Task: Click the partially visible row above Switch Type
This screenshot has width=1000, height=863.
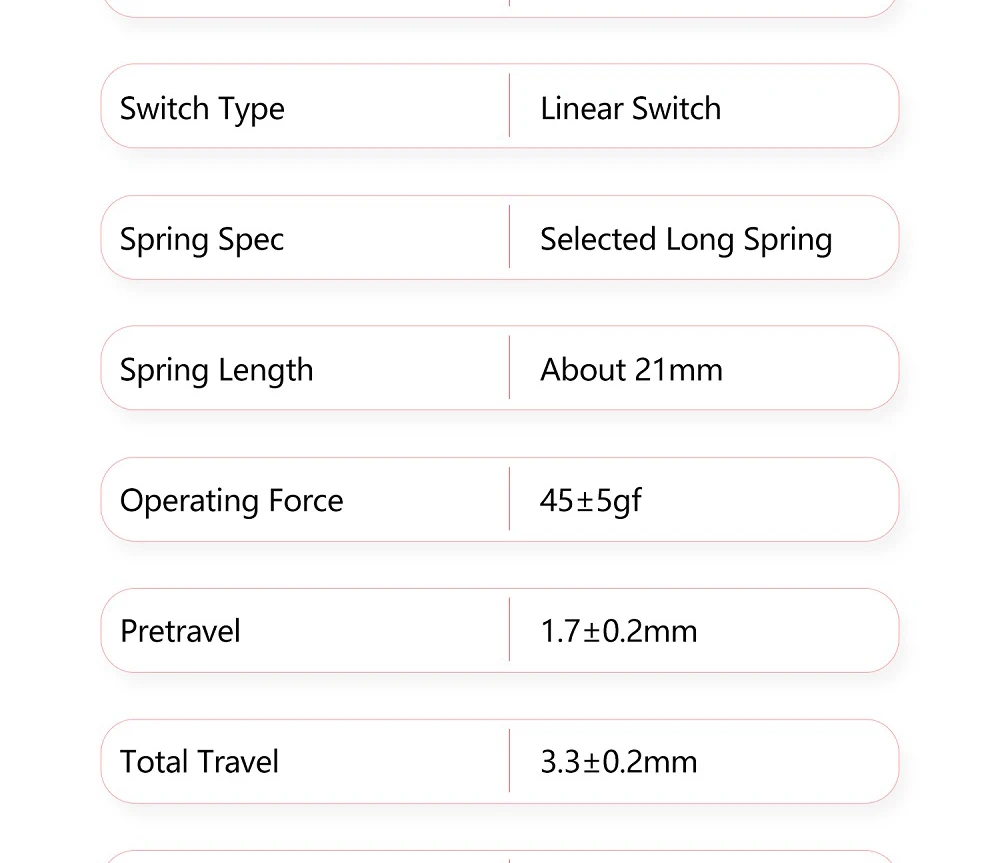Action: point(500,8)
